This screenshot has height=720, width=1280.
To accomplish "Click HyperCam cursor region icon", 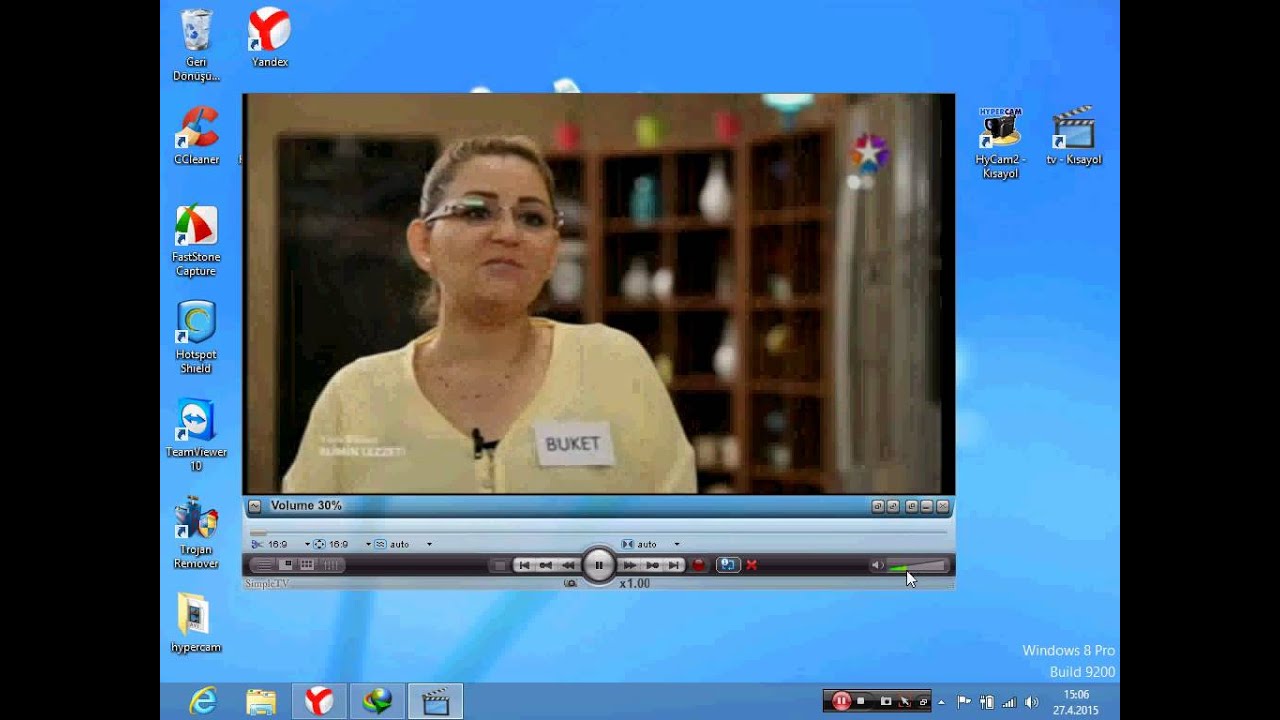I will [x=905, y=702].
